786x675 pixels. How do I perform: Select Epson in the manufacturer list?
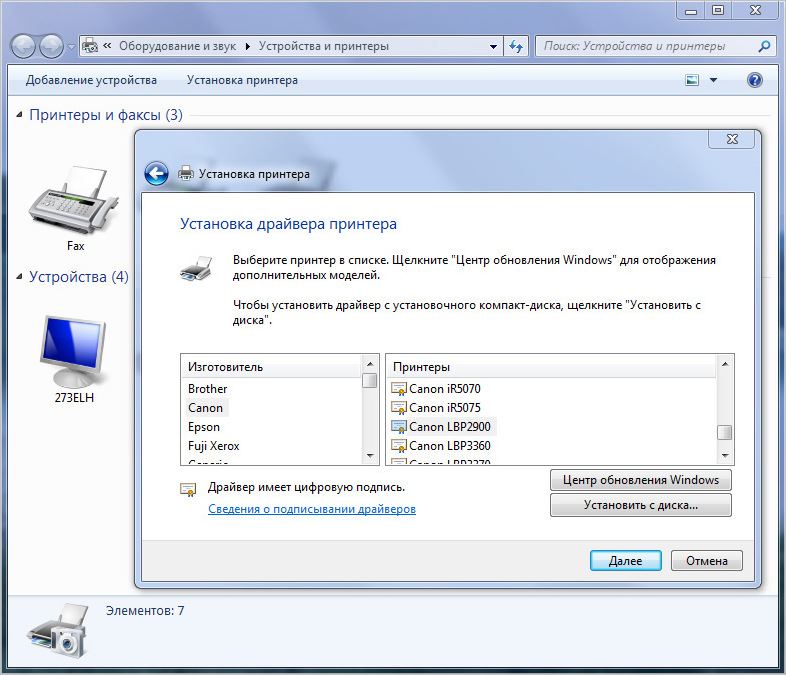tap(204, 427)
